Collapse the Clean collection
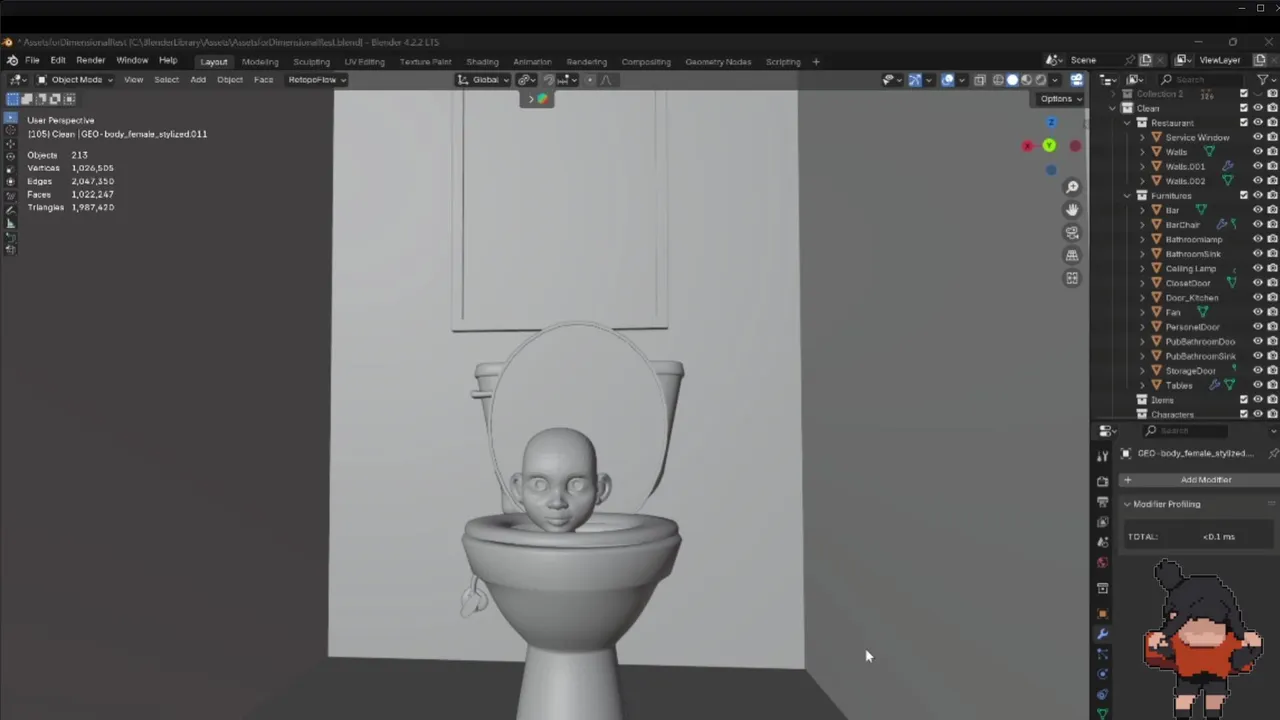The width and height of the screenshot is (1280, 720). (1113, 108)
